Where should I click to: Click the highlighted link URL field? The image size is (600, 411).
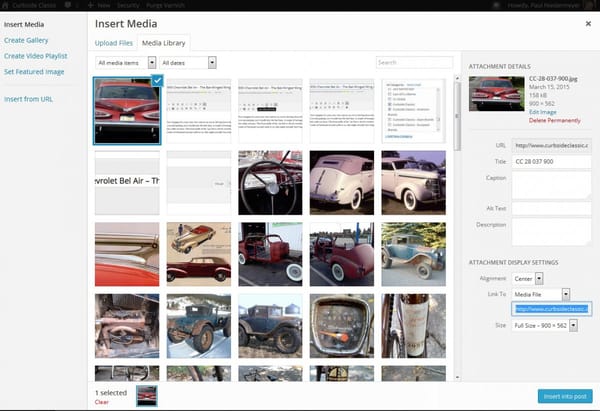[551, 309]
